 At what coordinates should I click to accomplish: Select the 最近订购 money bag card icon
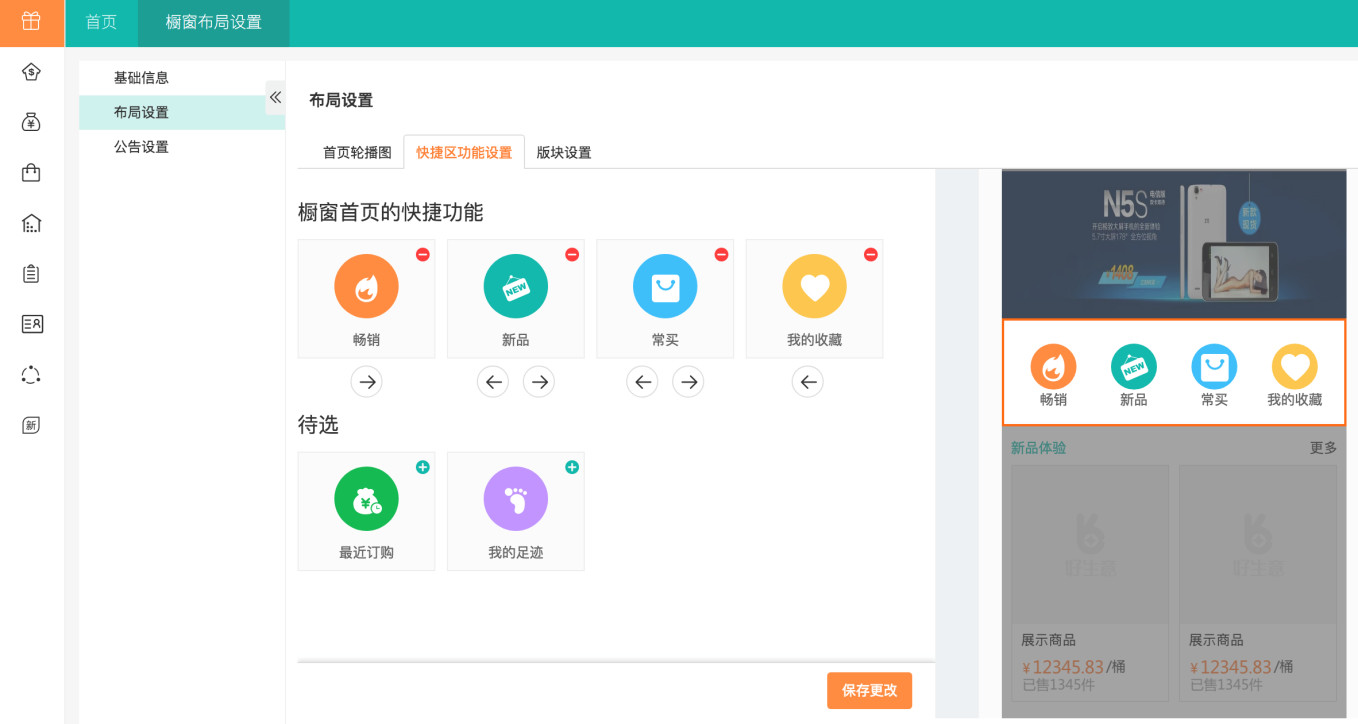tap(366, 498)
